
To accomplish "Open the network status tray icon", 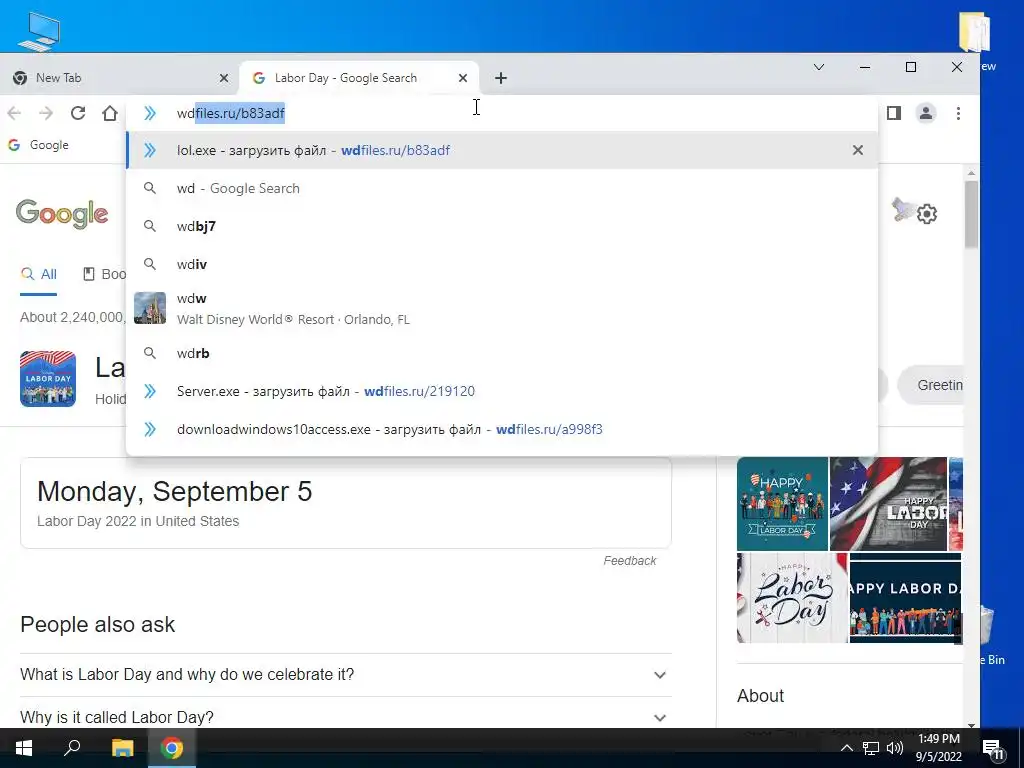I will click(871, 748).
